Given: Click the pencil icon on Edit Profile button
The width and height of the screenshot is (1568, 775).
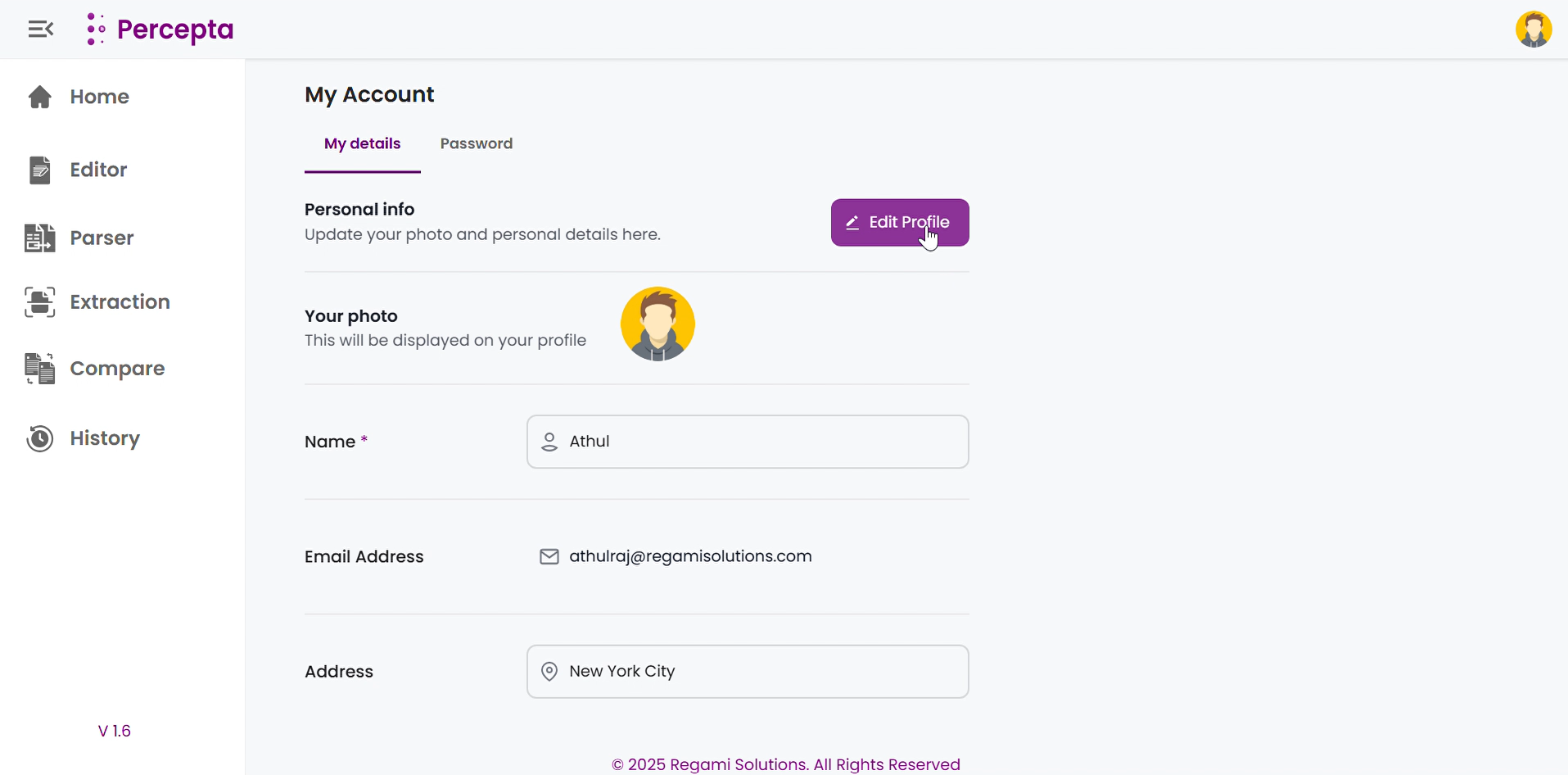Looking at the screenshot, I should tap(852, 222).
